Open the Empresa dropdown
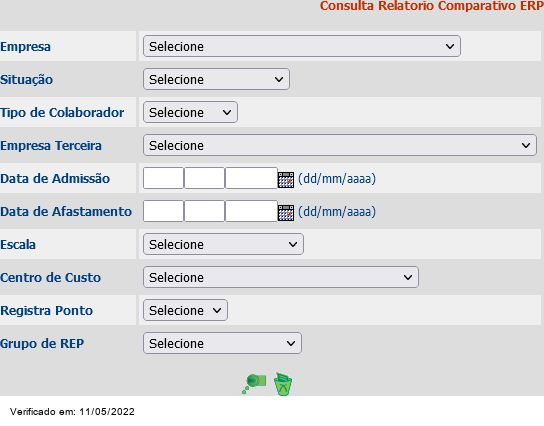 (x=302, y=46)
